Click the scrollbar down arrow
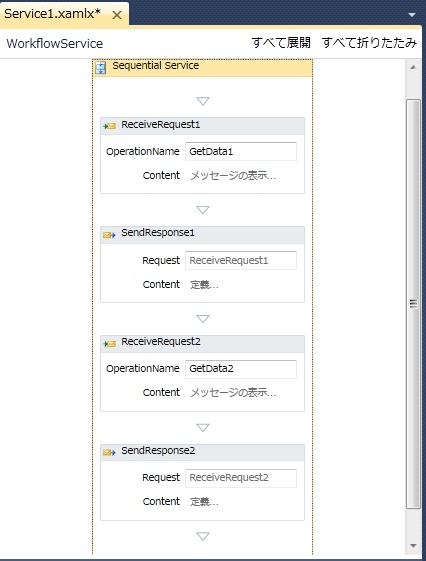 (x=413, y=546)
